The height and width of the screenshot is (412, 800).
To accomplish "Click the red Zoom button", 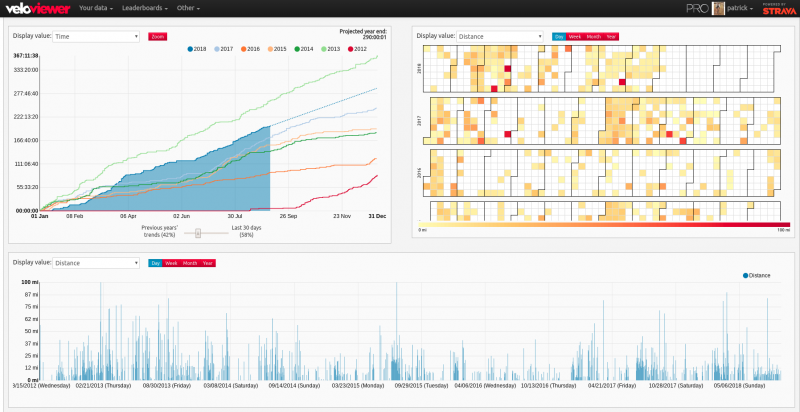I will click(158, 36).
